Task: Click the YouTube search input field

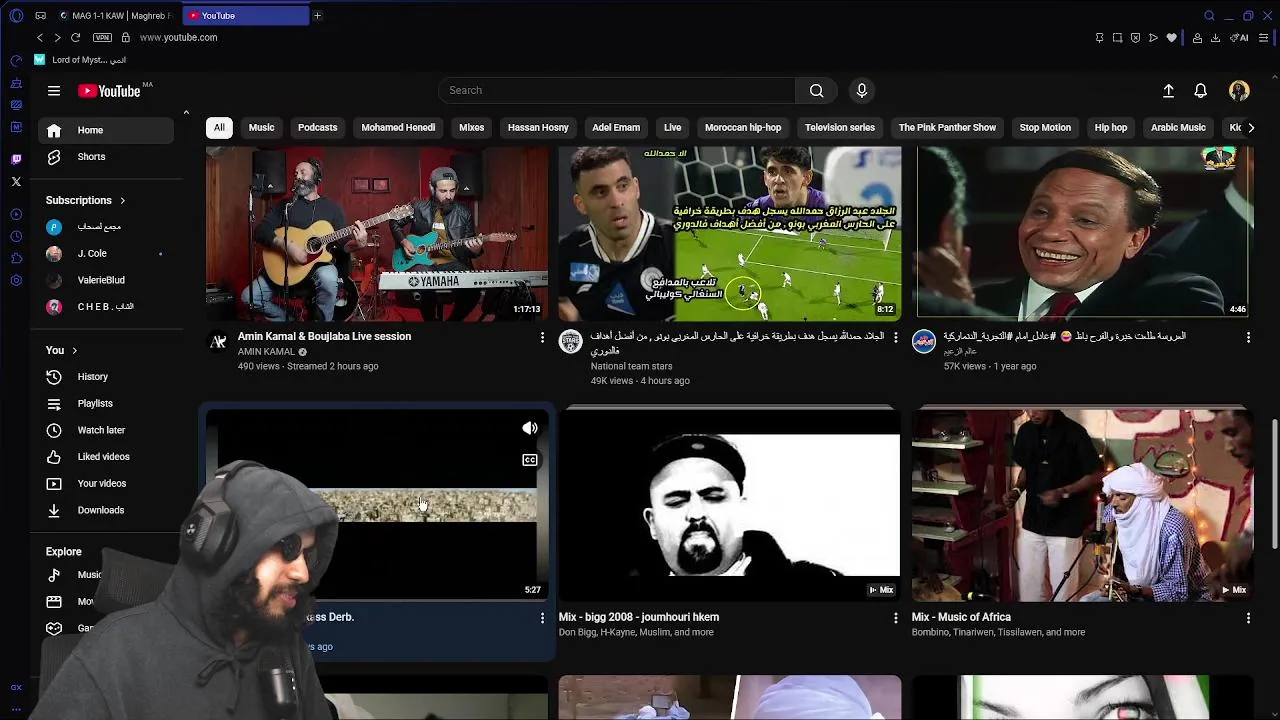Action: click(617, 91)
